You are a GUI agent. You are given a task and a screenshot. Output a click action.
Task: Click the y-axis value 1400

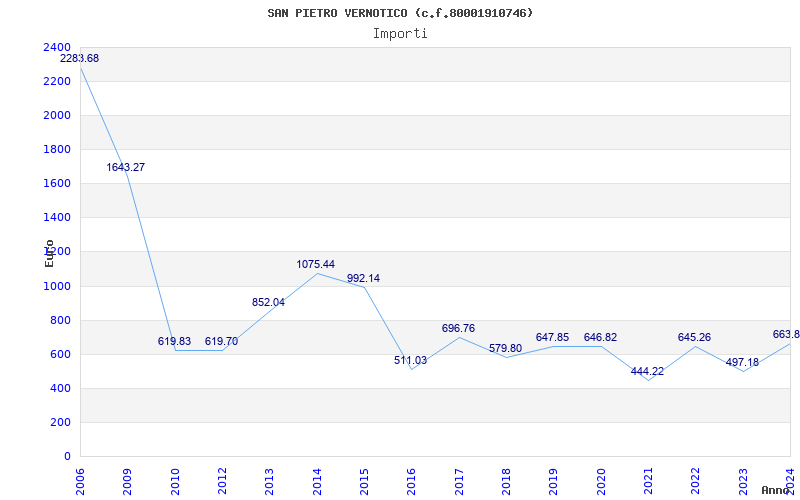57,218
